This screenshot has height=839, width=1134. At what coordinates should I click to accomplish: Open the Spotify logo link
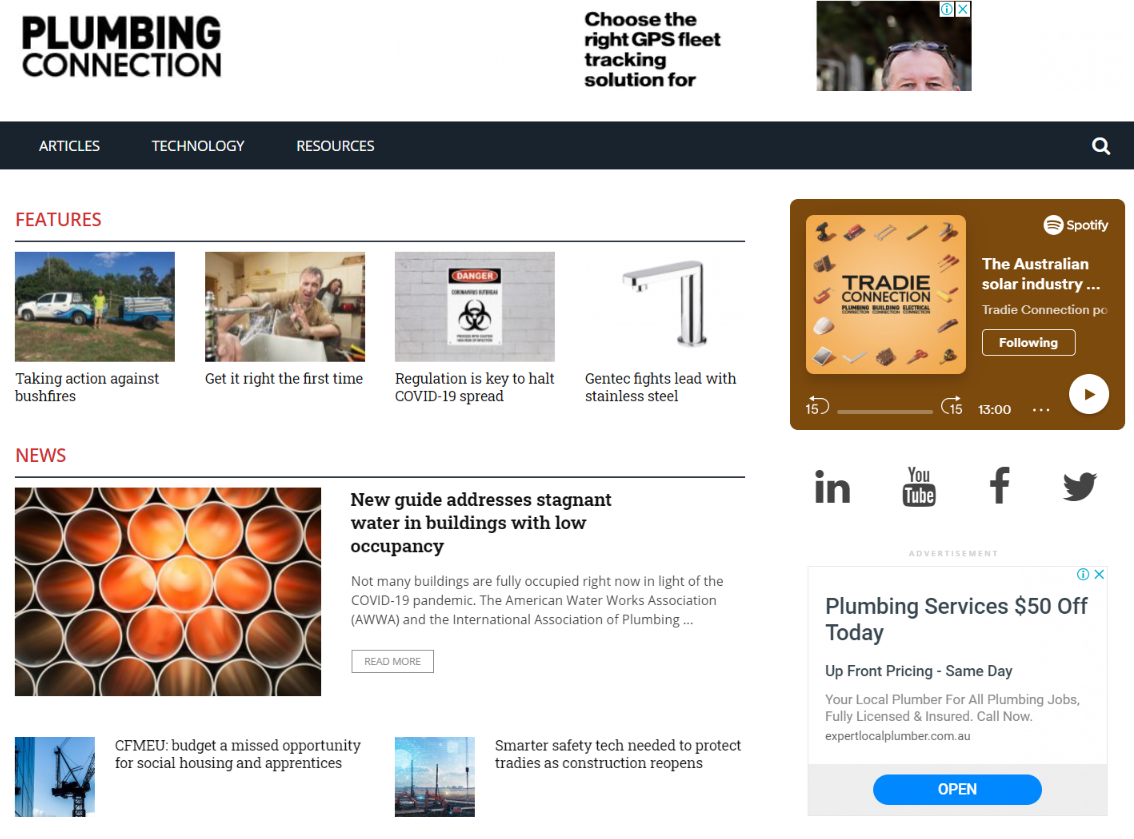[1075, 225]
